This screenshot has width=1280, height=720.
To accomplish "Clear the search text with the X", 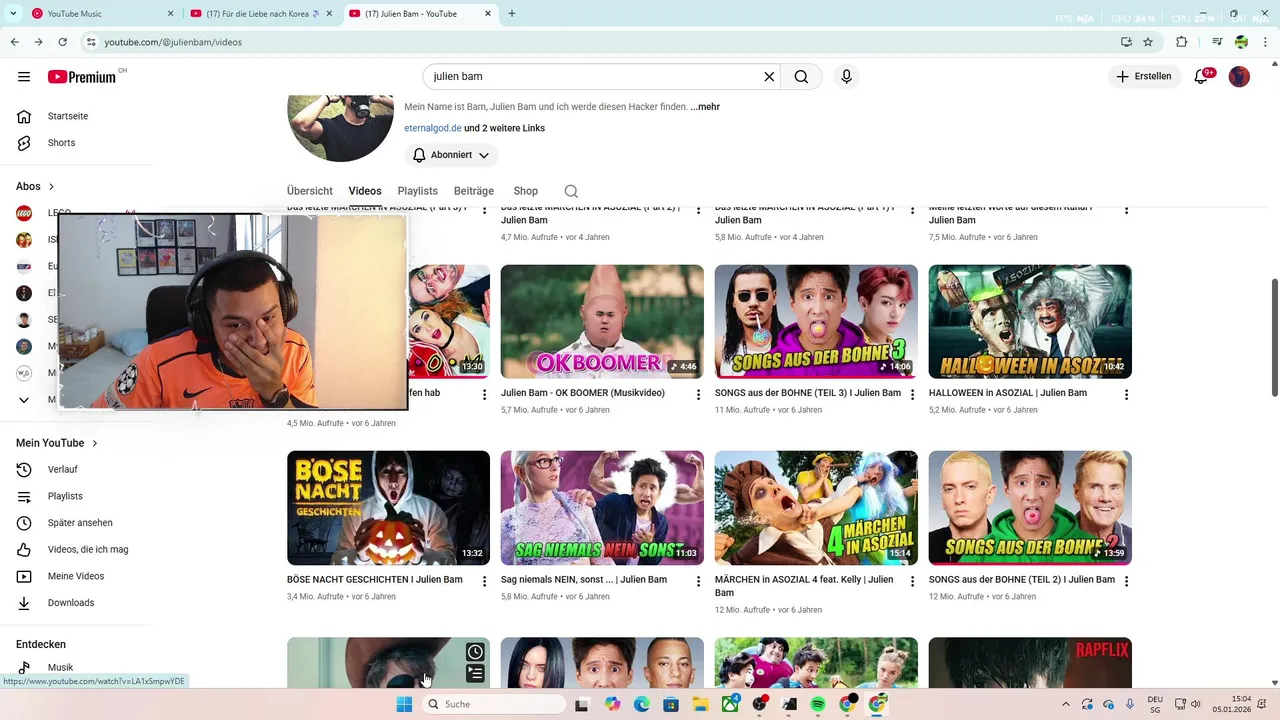I will (769, 77).
